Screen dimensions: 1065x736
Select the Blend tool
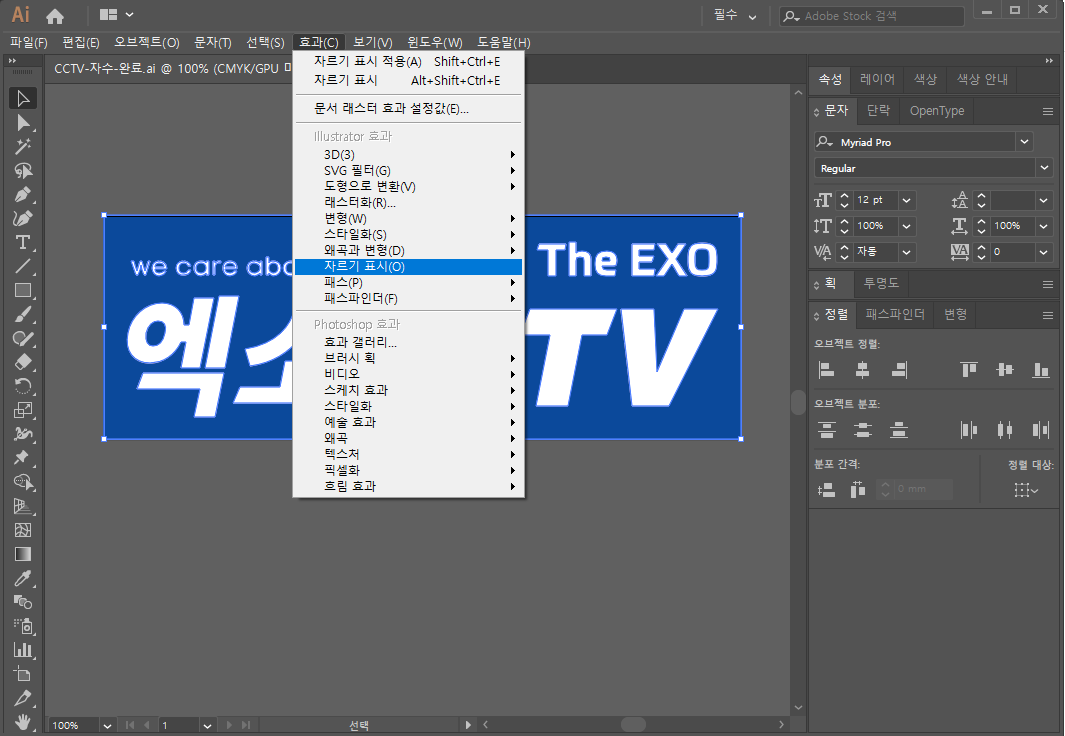click(x=22, y=602)
